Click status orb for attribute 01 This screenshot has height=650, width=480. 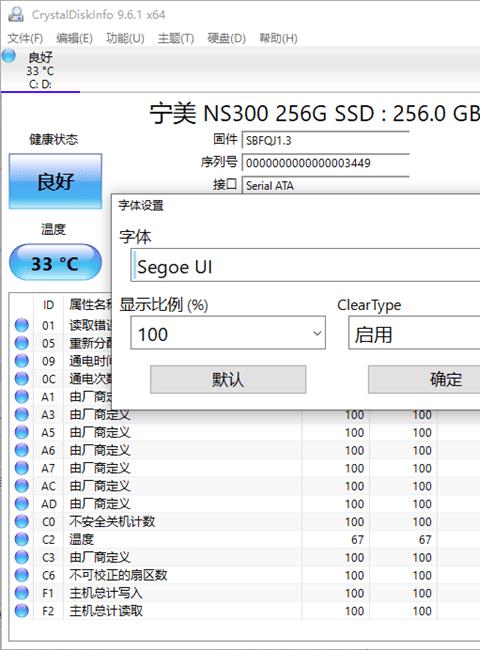click(22, 325)
